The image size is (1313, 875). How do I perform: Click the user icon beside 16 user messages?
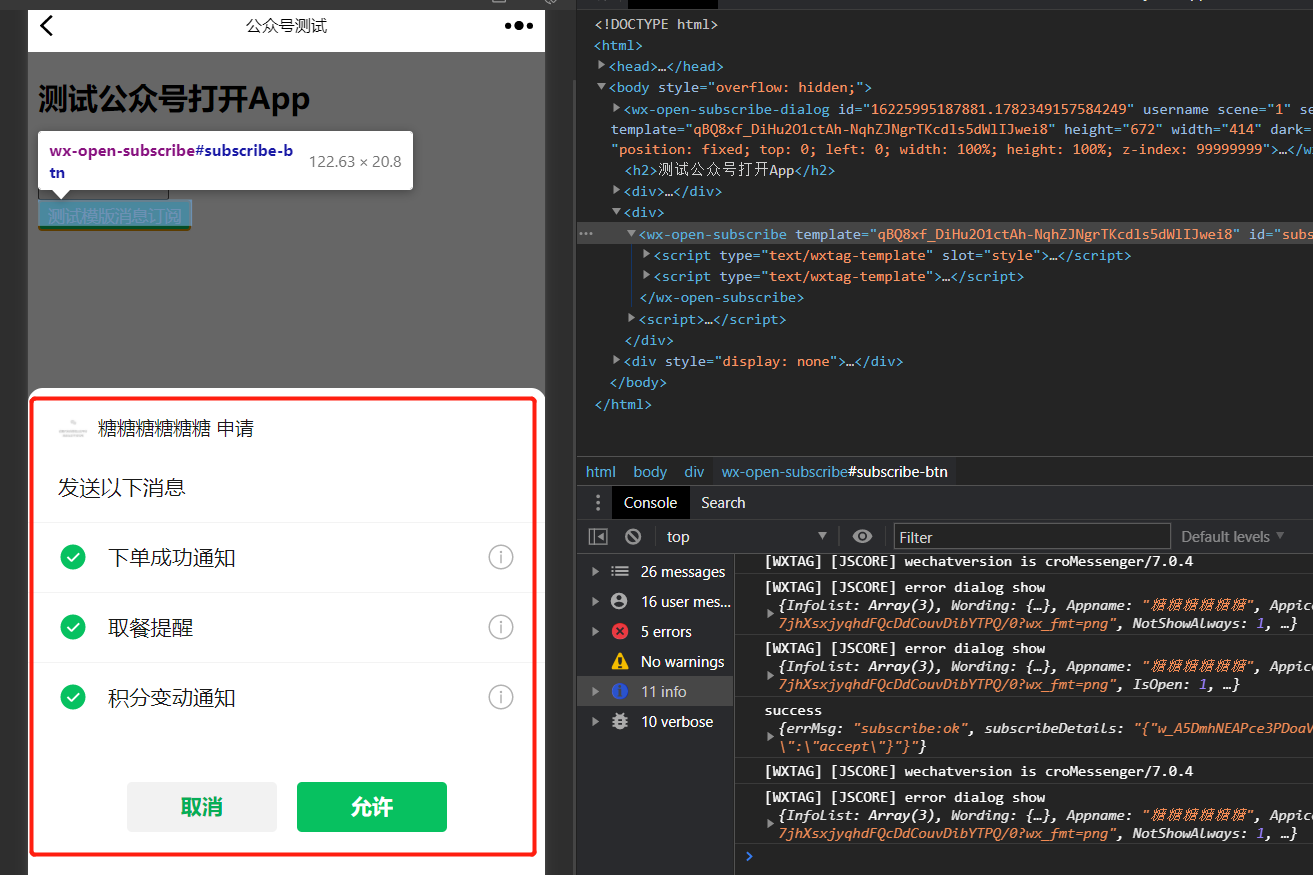point(620,601)
